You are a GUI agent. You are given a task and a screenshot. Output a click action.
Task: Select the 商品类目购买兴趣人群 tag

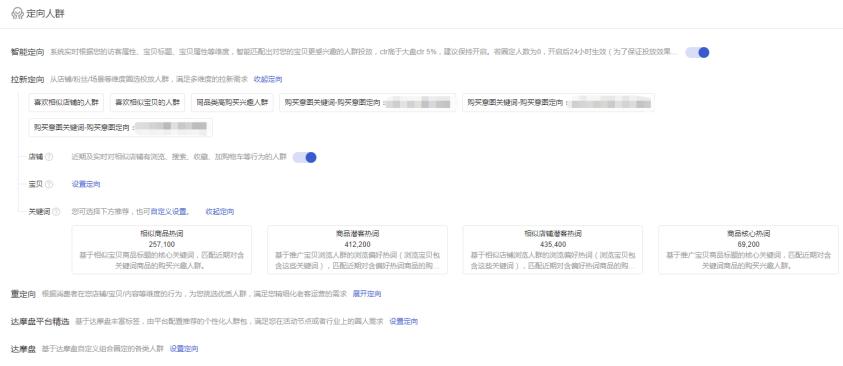pyautogui.click(x=232, y=102)
